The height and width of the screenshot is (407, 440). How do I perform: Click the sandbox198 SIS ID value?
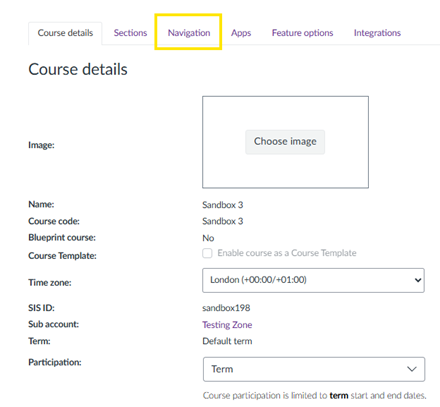[226, 308]
